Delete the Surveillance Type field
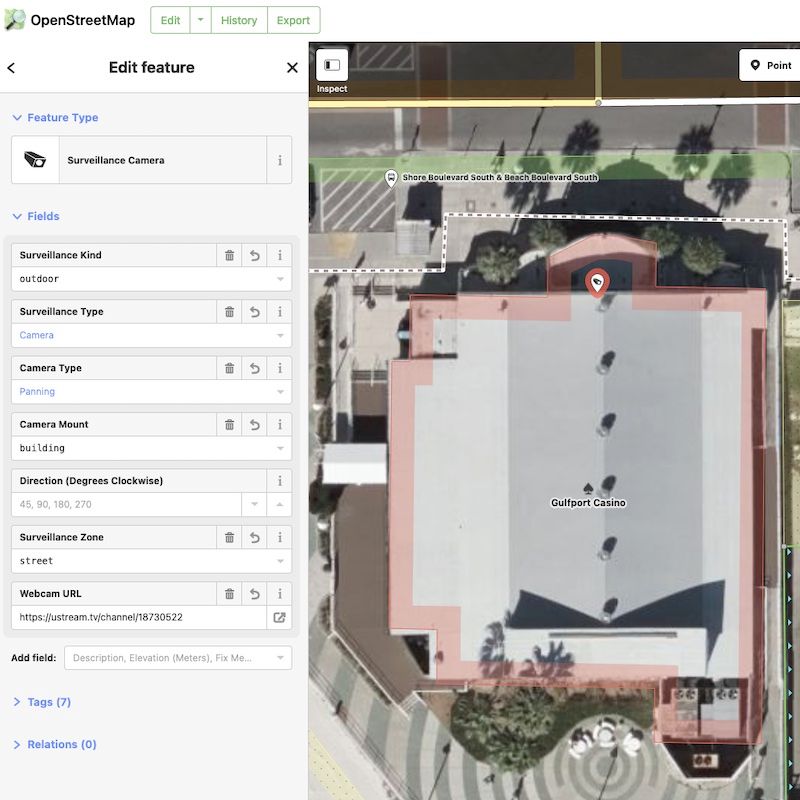This screenshot has height=800, width=800. [230, 312]
